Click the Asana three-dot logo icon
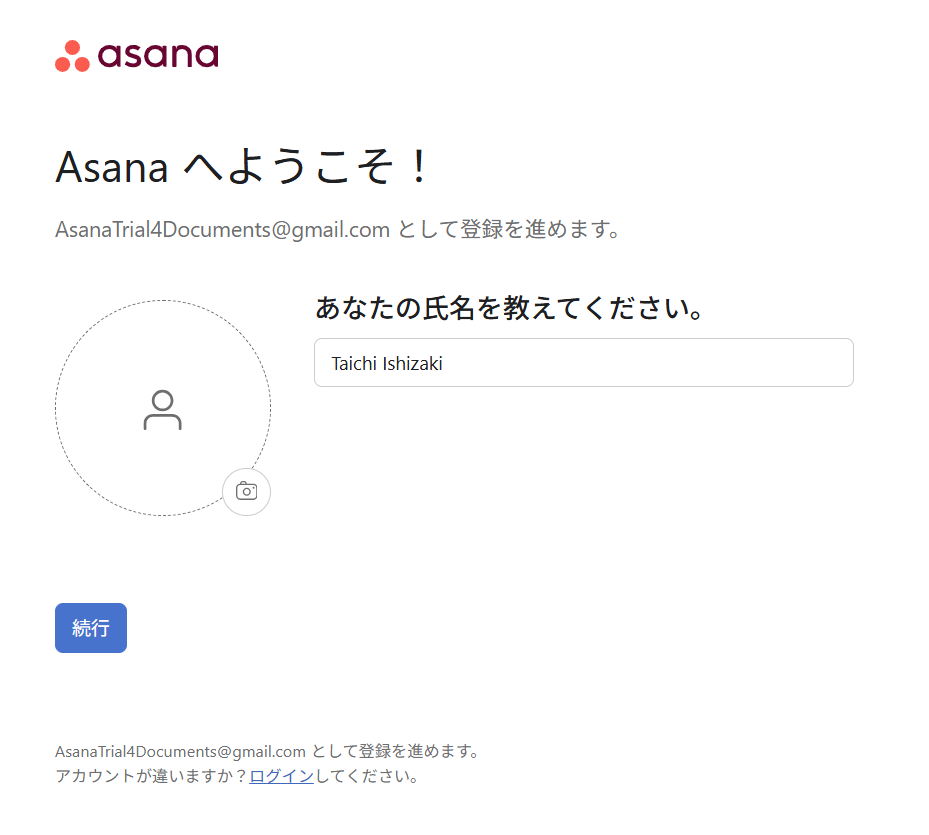 coord(72,56)
